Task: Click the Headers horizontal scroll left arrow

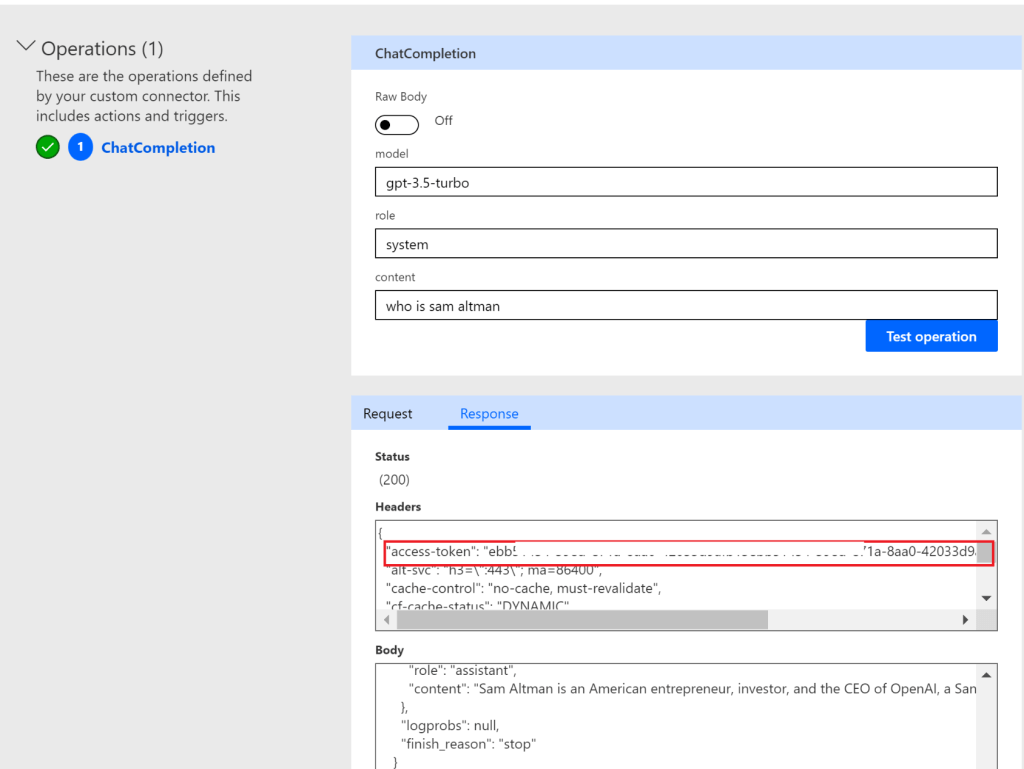Action: [387, 620]
